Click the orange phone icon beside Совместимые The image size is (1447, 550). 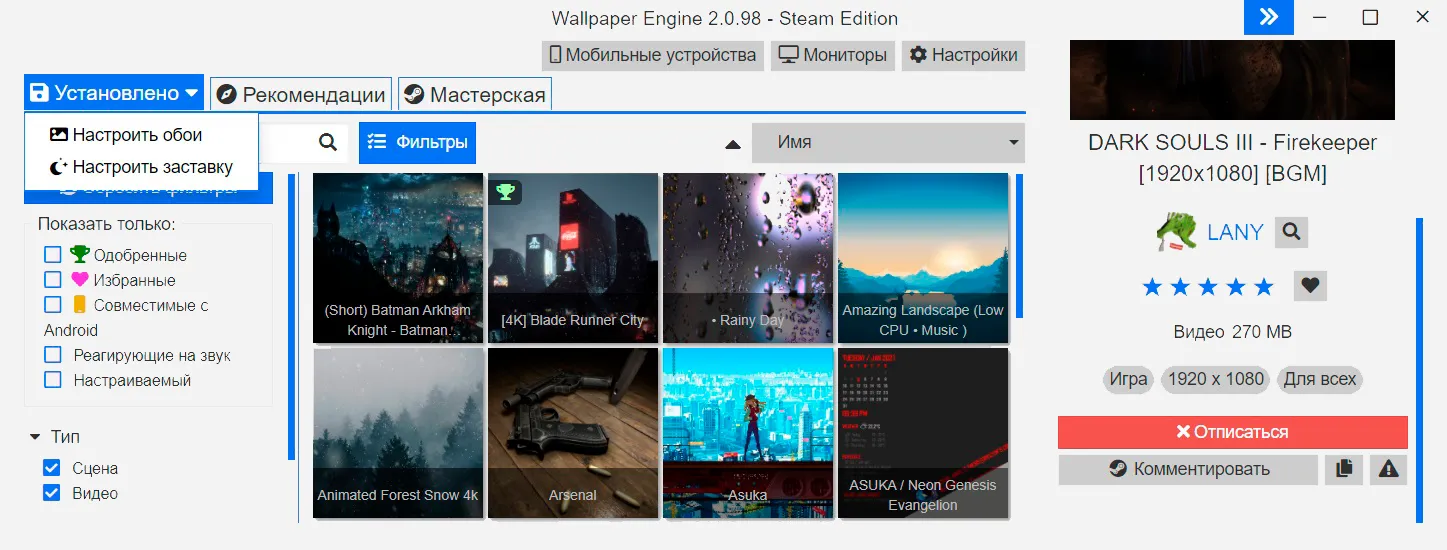[x=80, y=304]
